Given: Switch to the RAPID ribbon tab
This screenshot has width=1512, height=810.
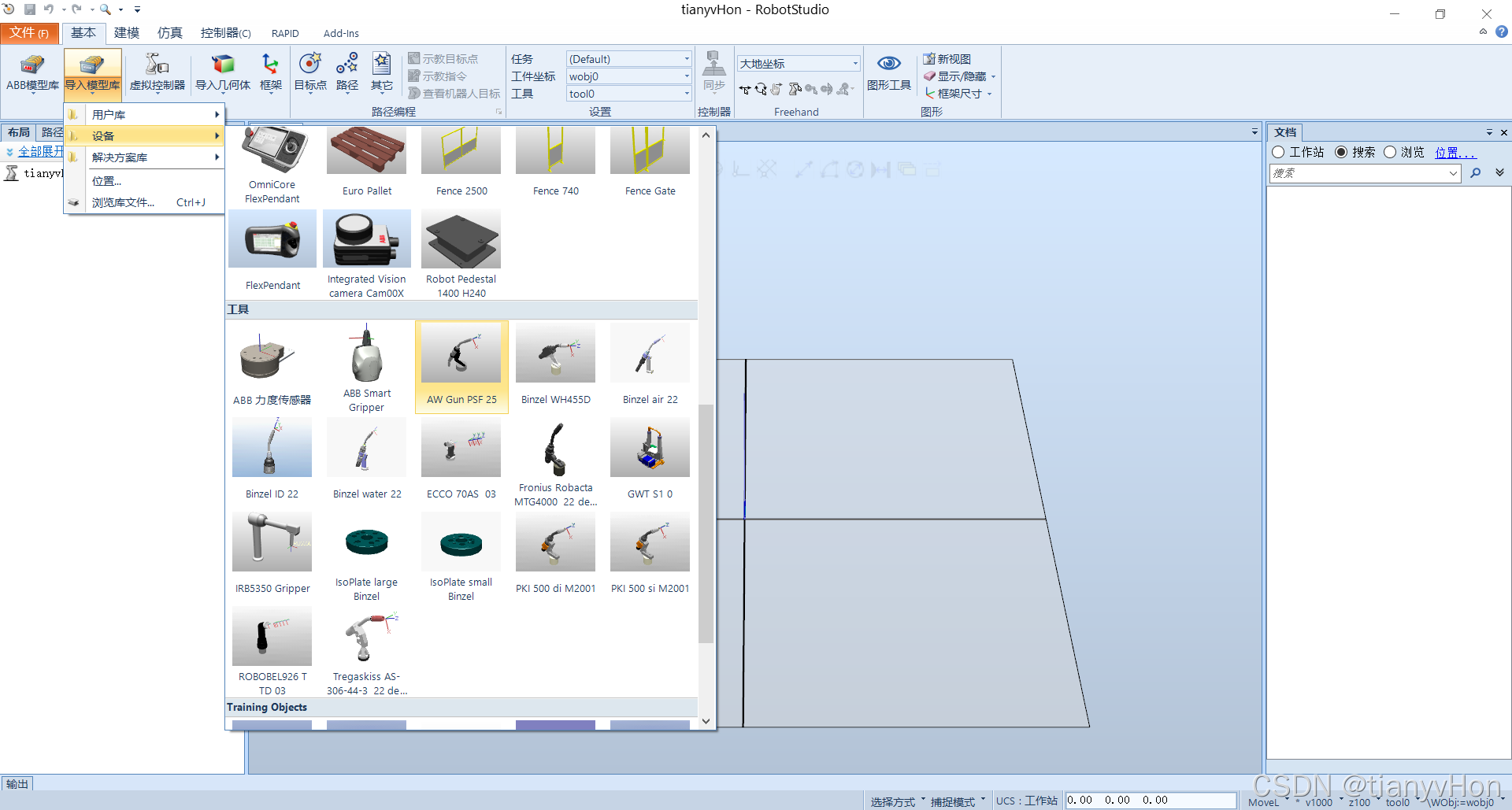Looking at the screenshot, I should tap(285, 33).
